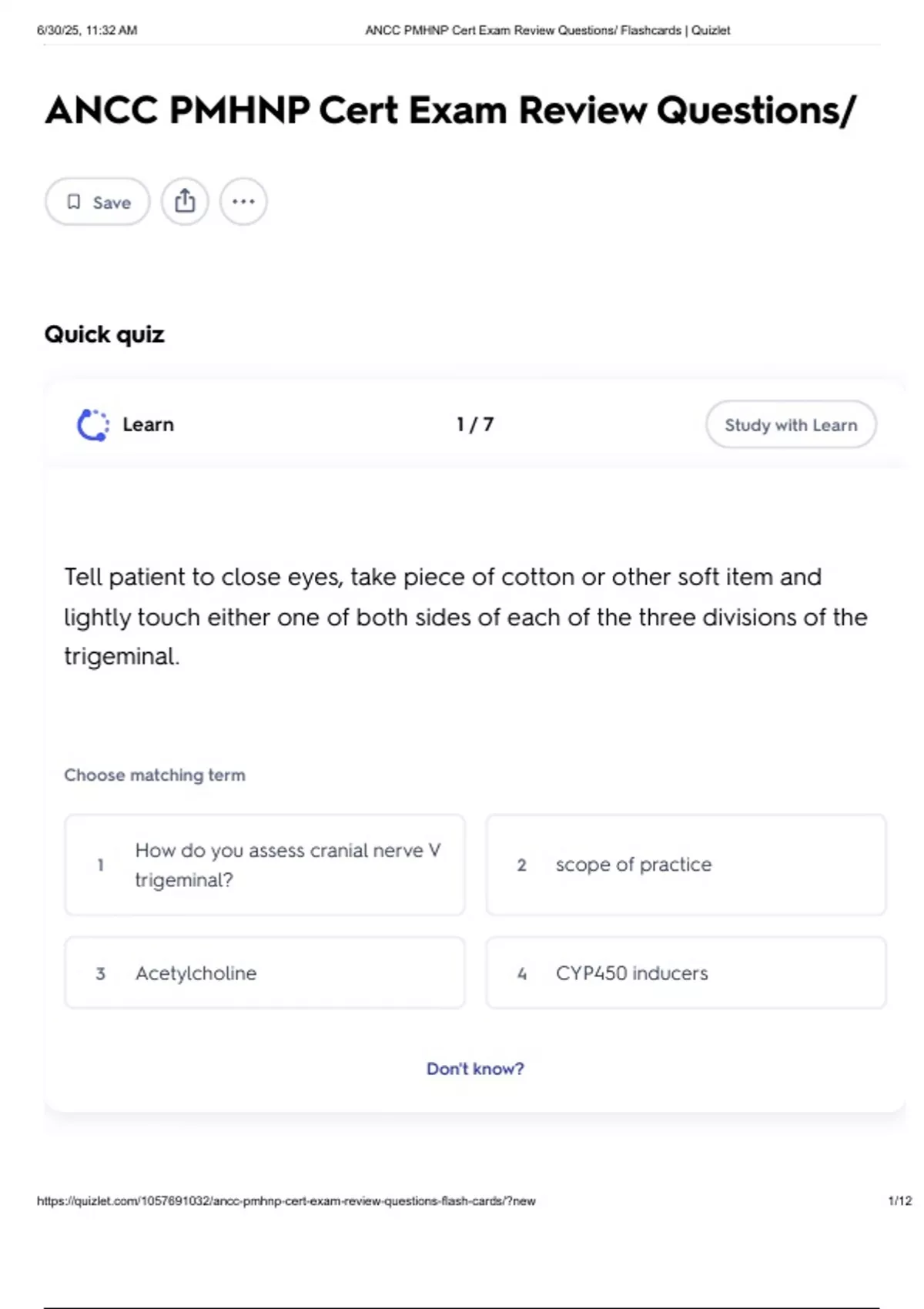This screenshot has width=924, height=1309.
Task: Click the small header title ending "Flashcards | Quizlet"
Action: pyautogui.click(x=547, y=31)
